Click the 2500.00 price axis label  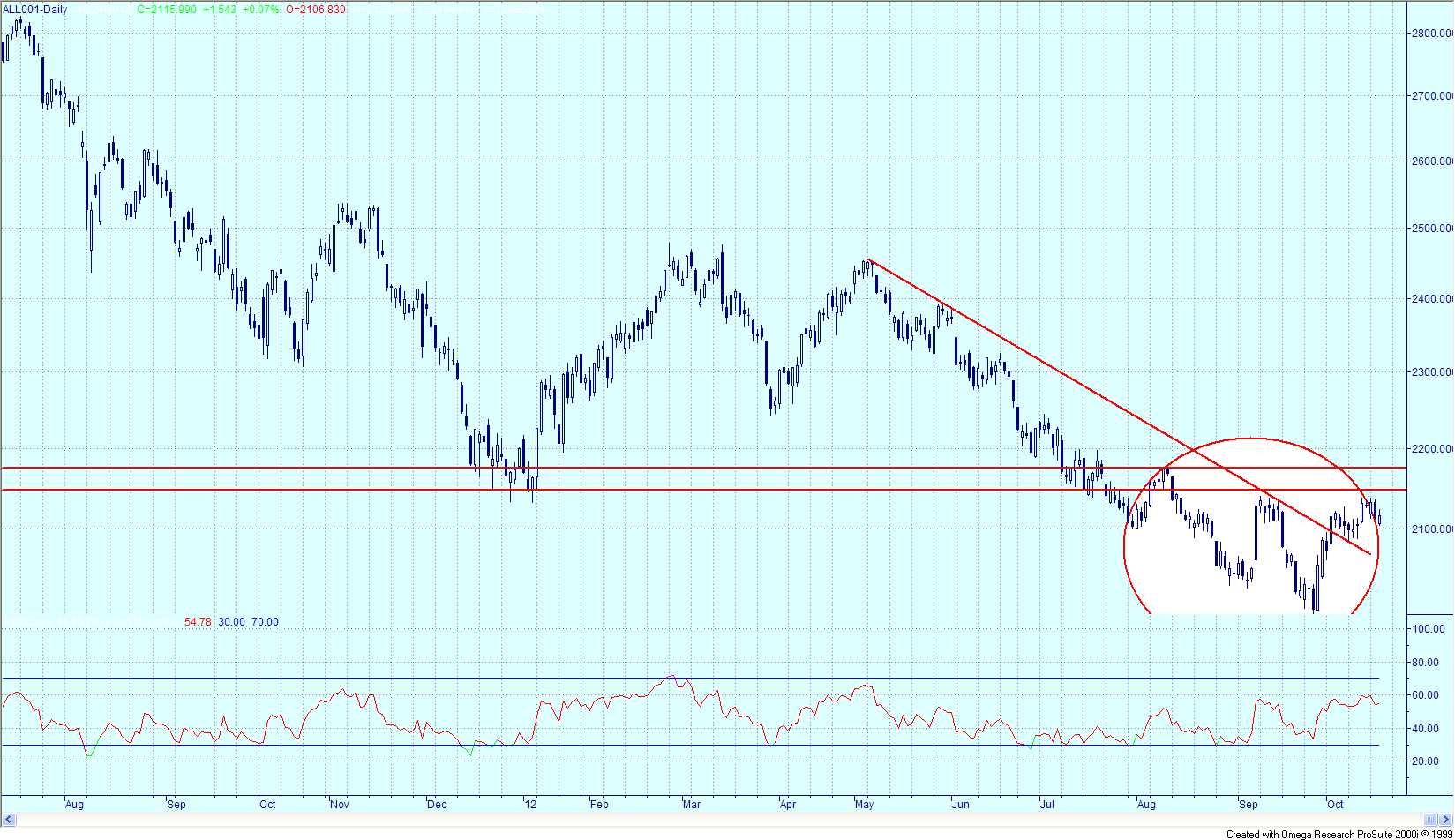click(1433, 229)
